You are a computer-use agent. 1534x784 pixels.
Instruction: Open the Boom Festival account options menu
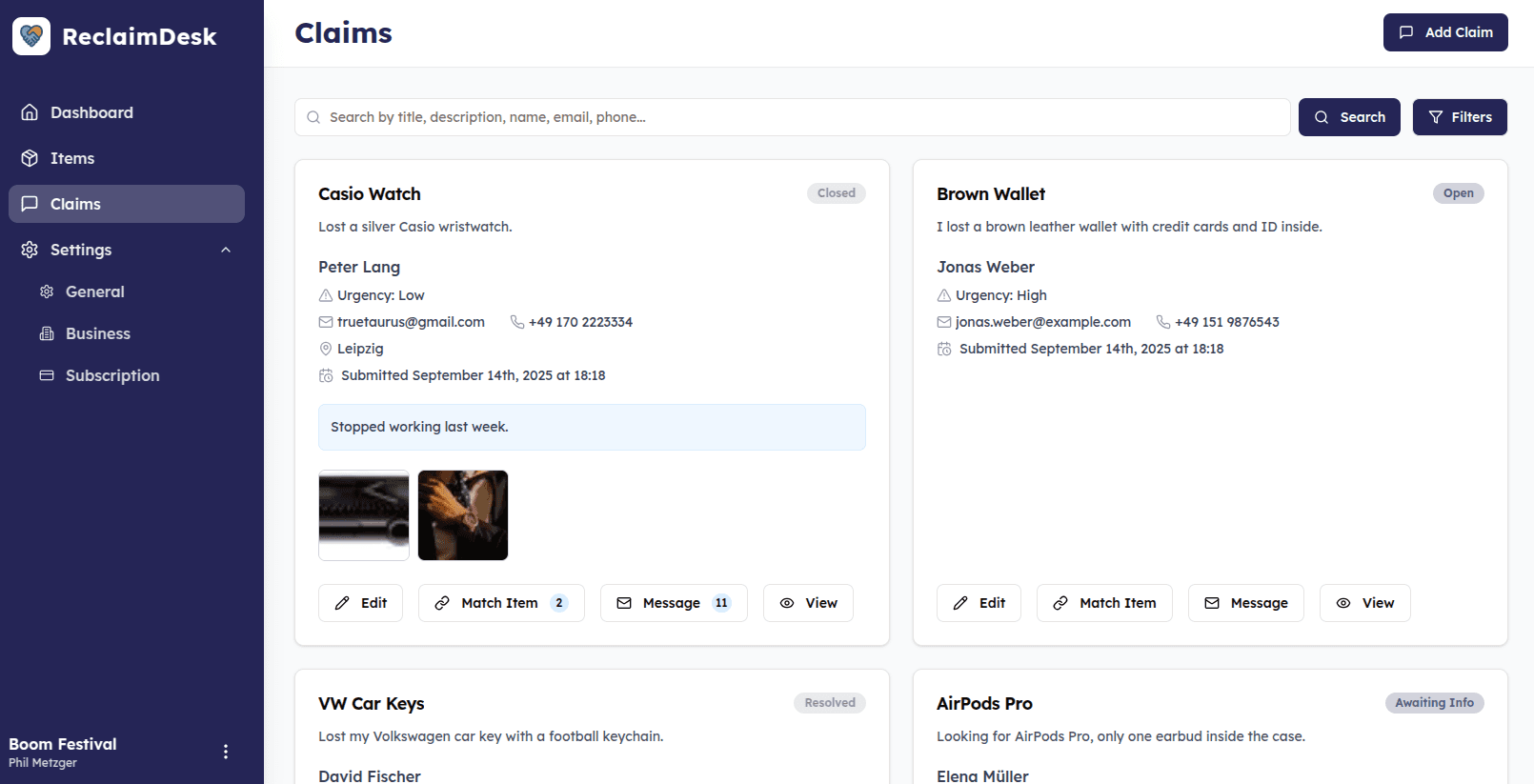pos(226,752)
